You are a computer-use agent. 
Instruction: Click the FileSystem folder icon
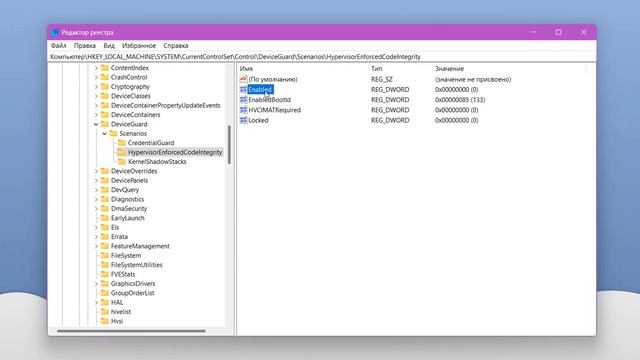105,256
